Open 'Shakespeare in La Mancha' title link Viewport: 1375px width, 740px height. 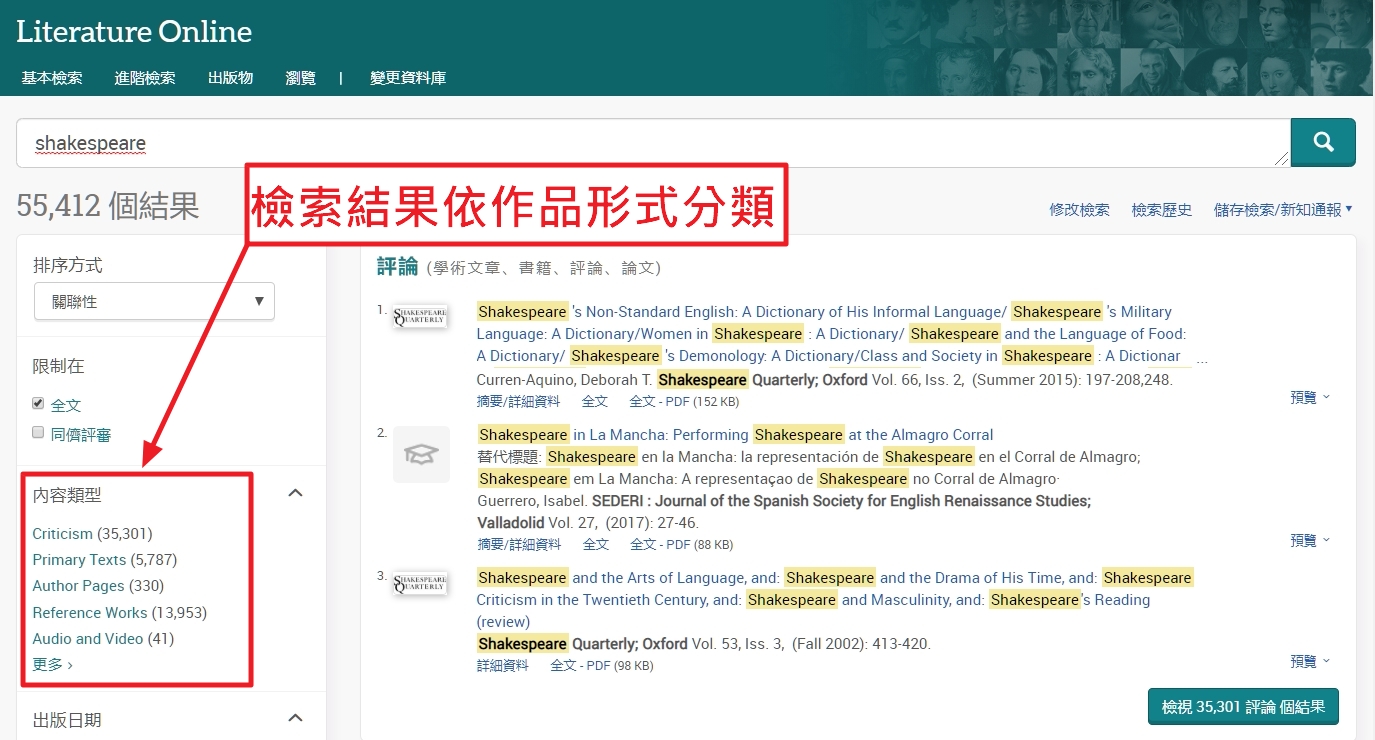(735, 434)
